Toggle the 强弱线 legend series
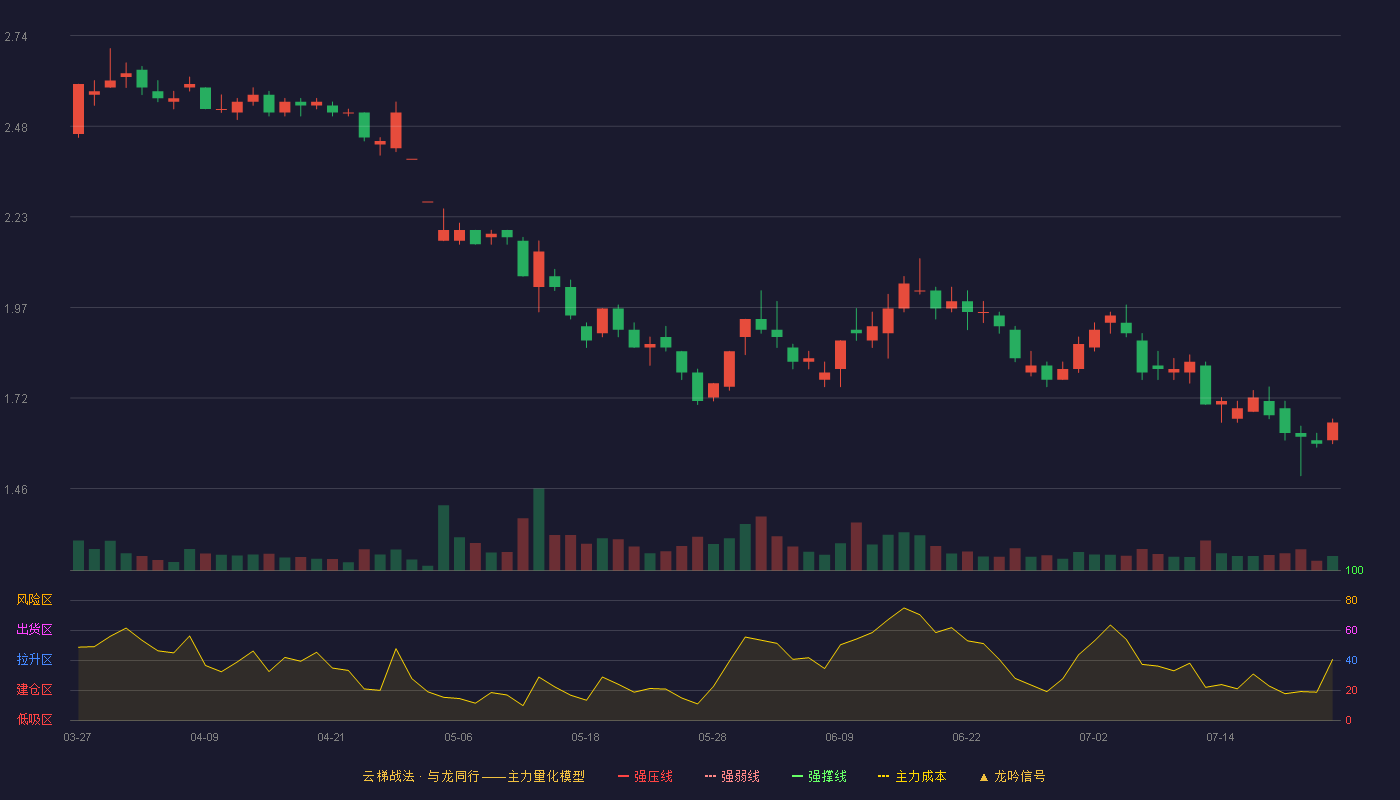Image resolution: width=1400 pixels, height=800 pixels. pyautogui.click(x=732, y=776)
